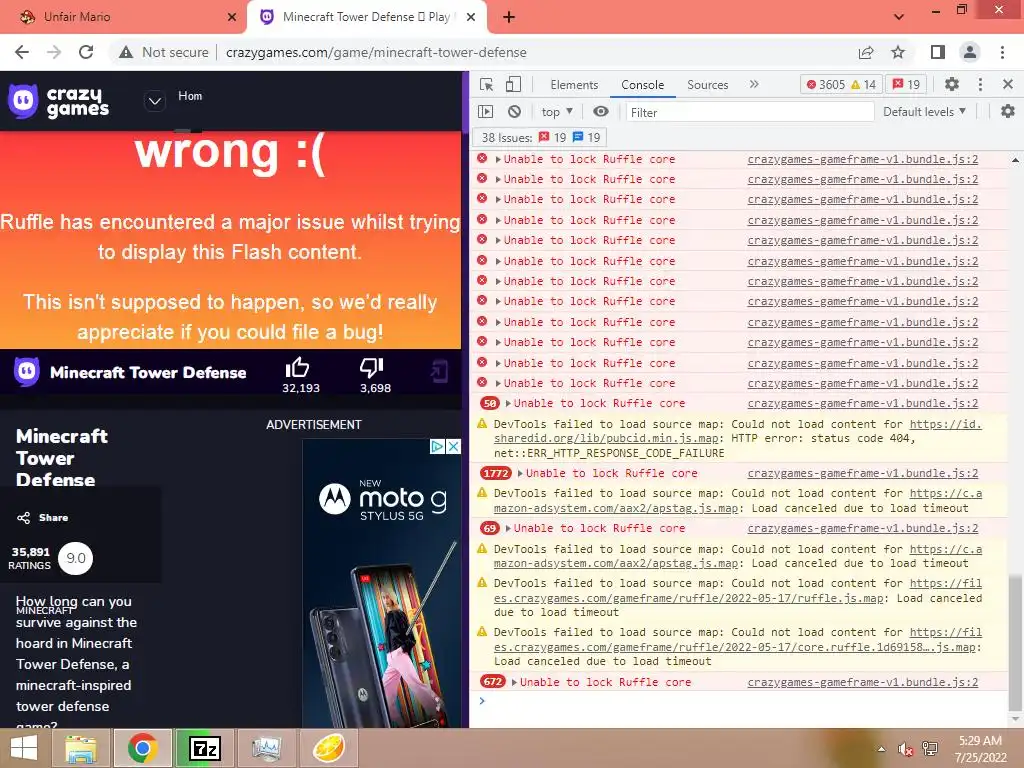Open the Windows Start menu

click(x=24, y=748)
